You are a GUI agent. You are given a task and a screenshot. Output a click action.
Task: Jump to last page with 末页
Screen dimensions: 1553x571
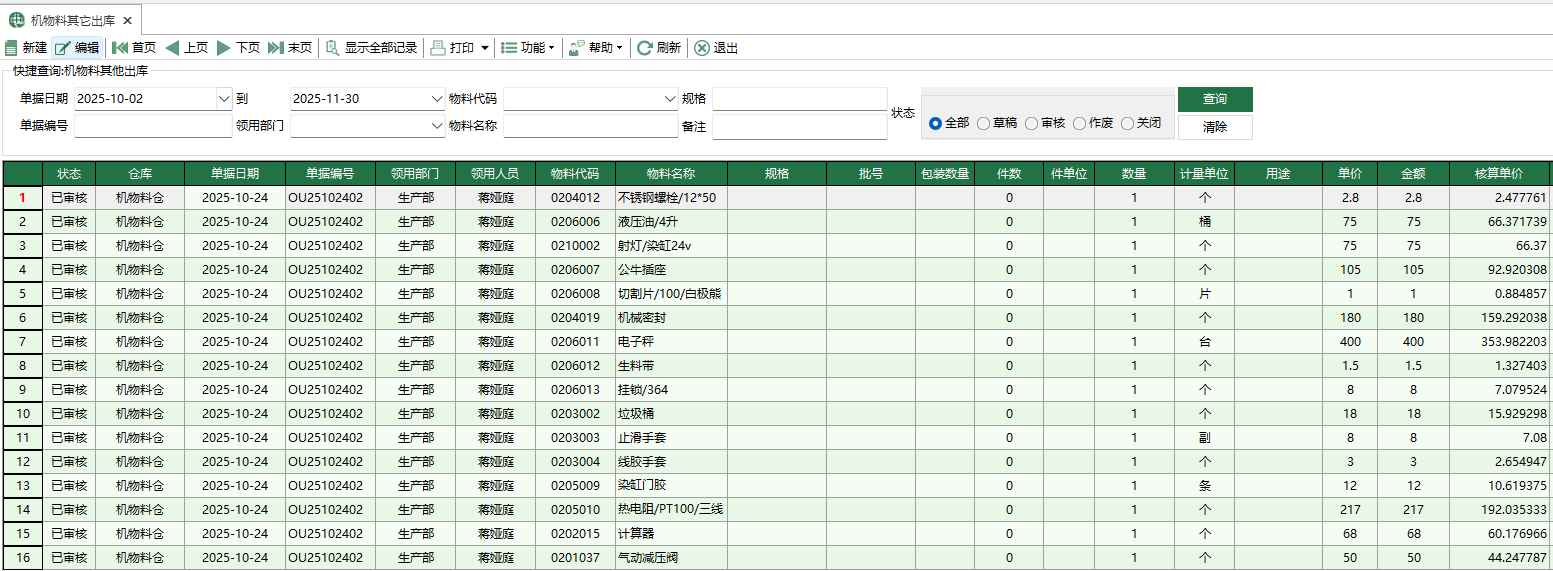[276, 48]
